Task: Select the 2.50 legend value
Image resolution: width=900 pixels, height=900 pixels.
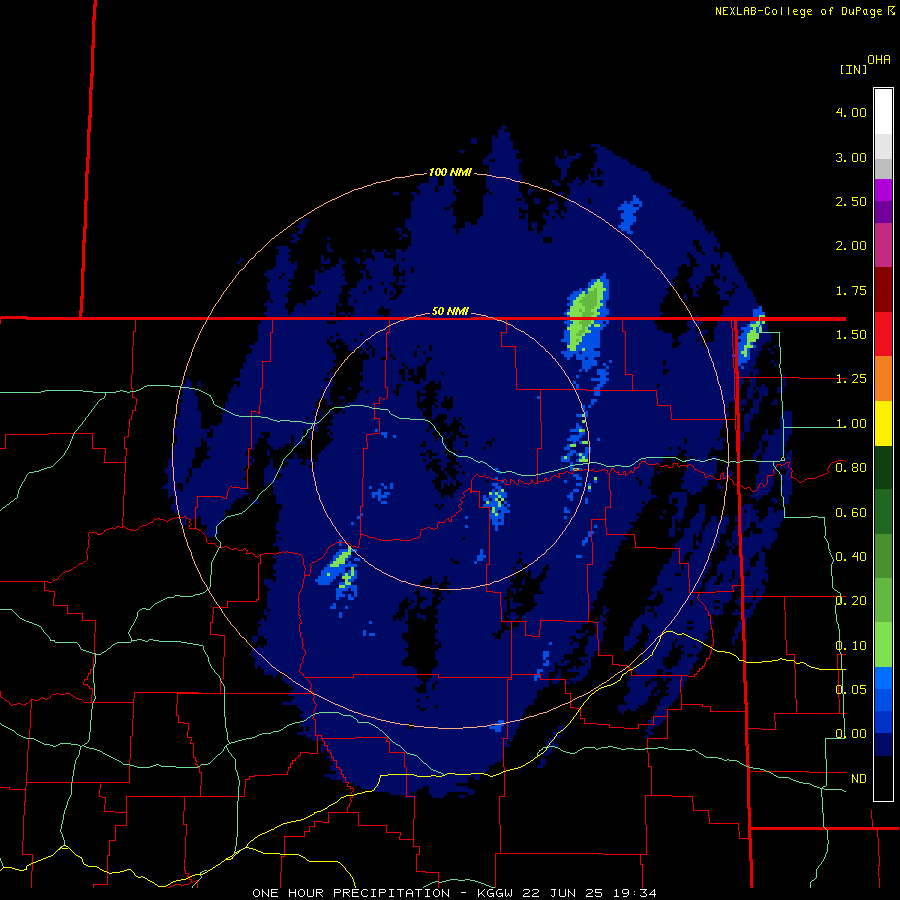Action: pyautogui.click(x=851, y=201)
